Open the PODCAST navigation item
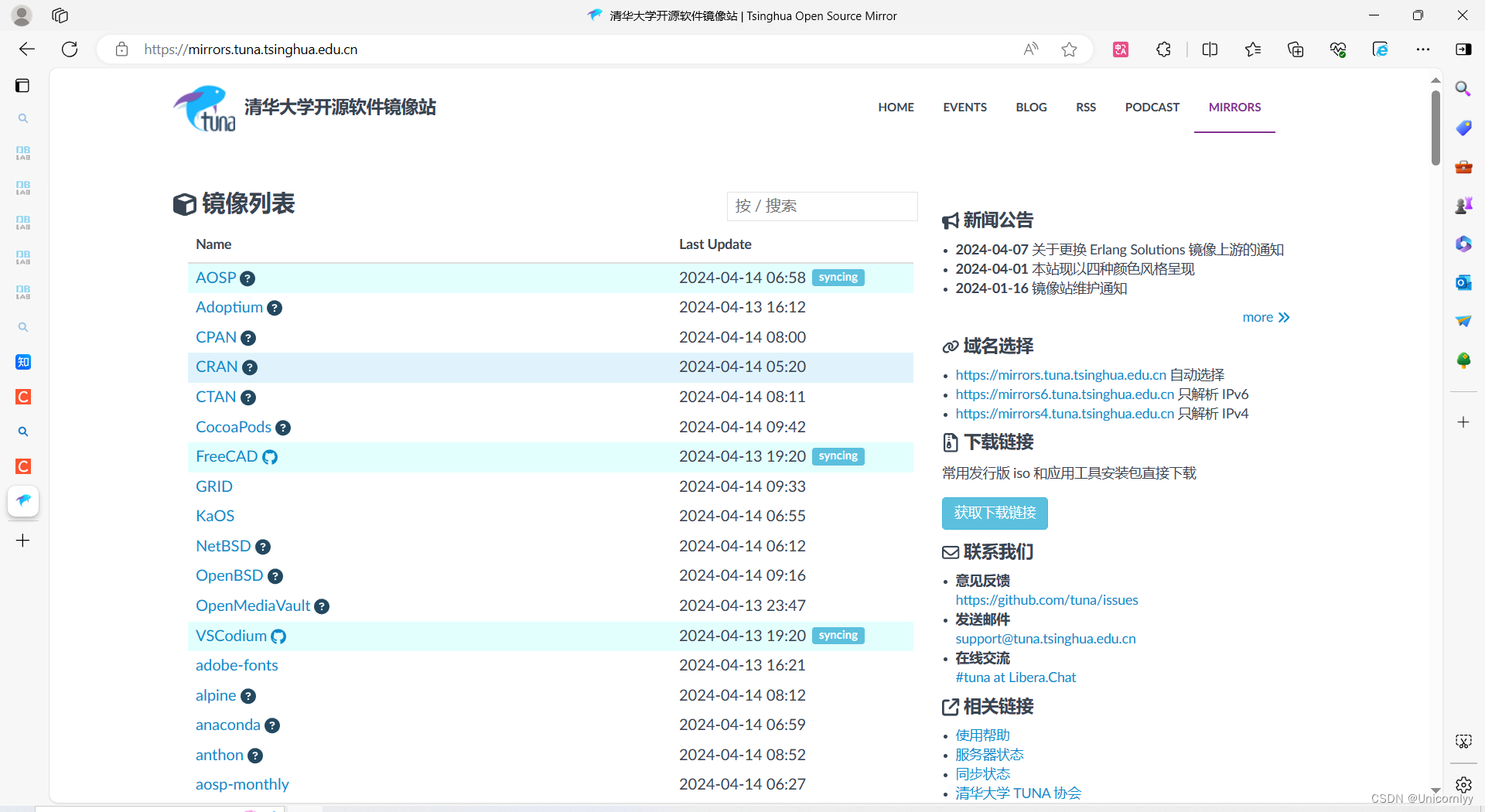Viewport: 1485px width, 812px height. [x=1152, y=107]
